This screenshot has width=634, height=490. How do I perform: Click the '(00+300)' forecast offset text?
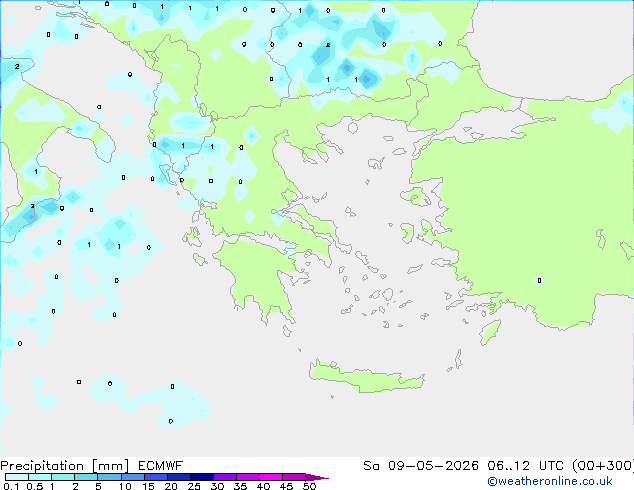click(603, 466)
